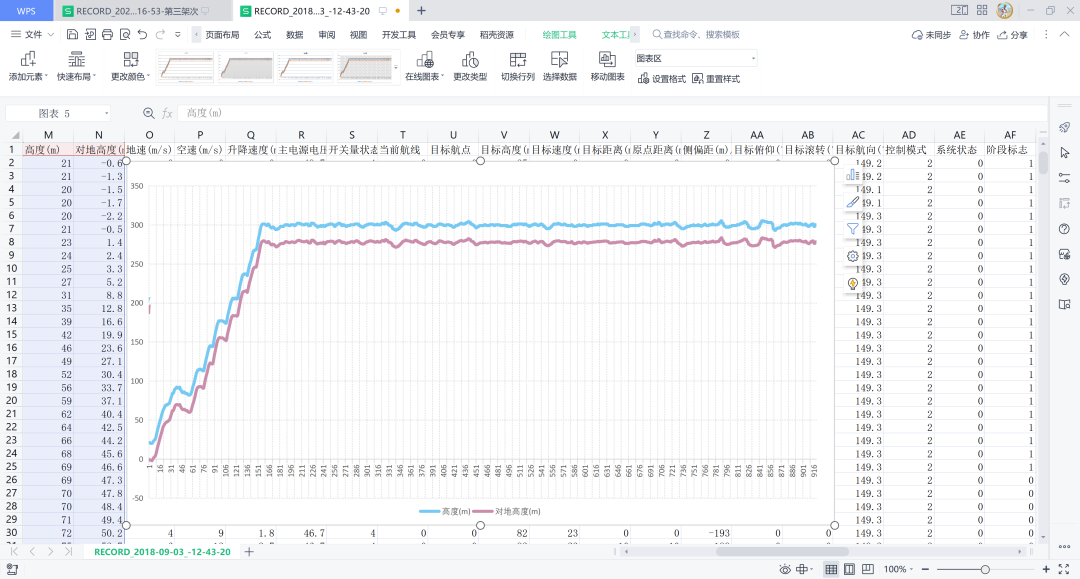
Task: Click the chart filter funnel icon
Action: (x=853, y=229)
